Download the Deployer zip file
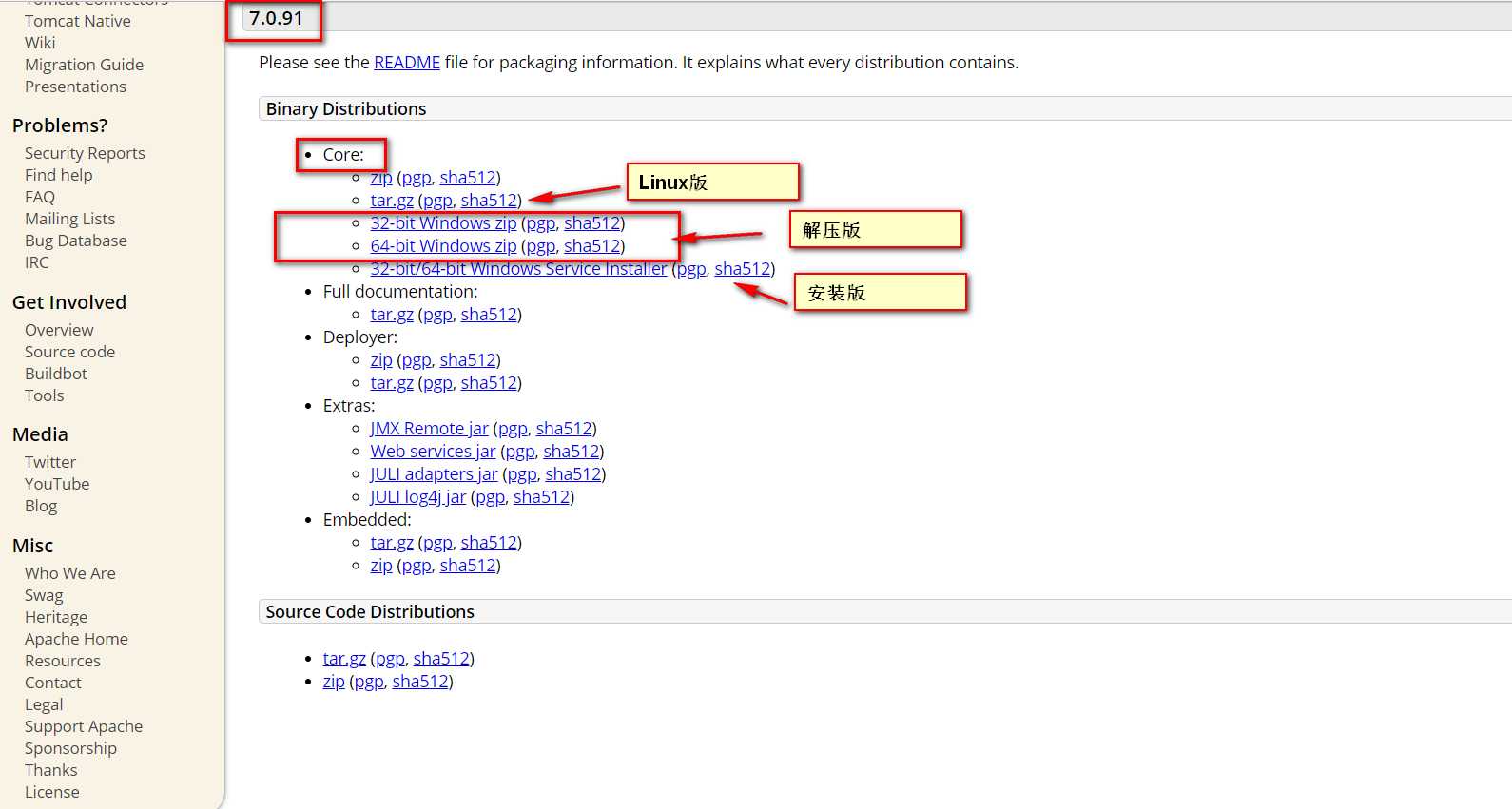This screenshot has height=809, width=1512. 381,360
